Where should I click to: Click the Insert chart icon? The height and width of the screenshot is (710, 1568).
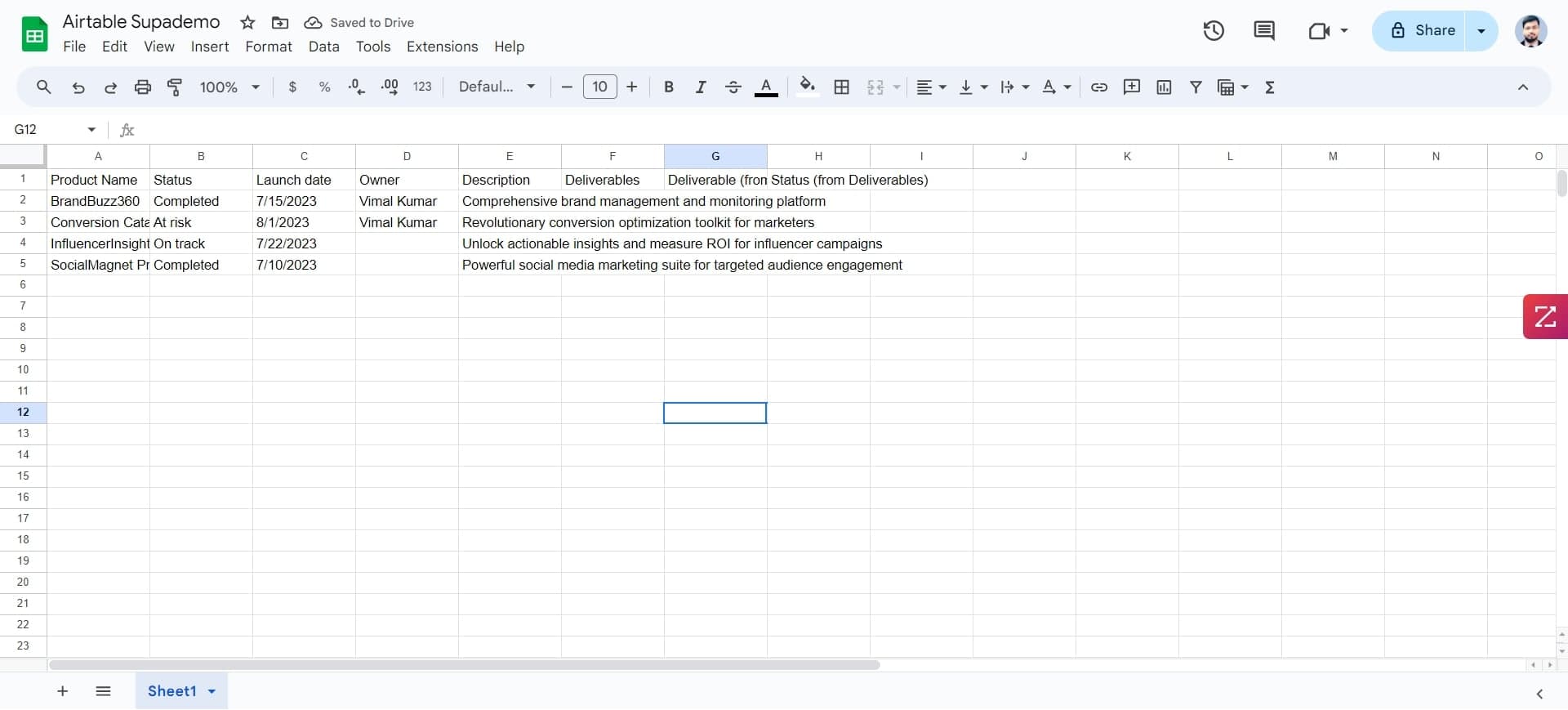tap(1164, 87)
